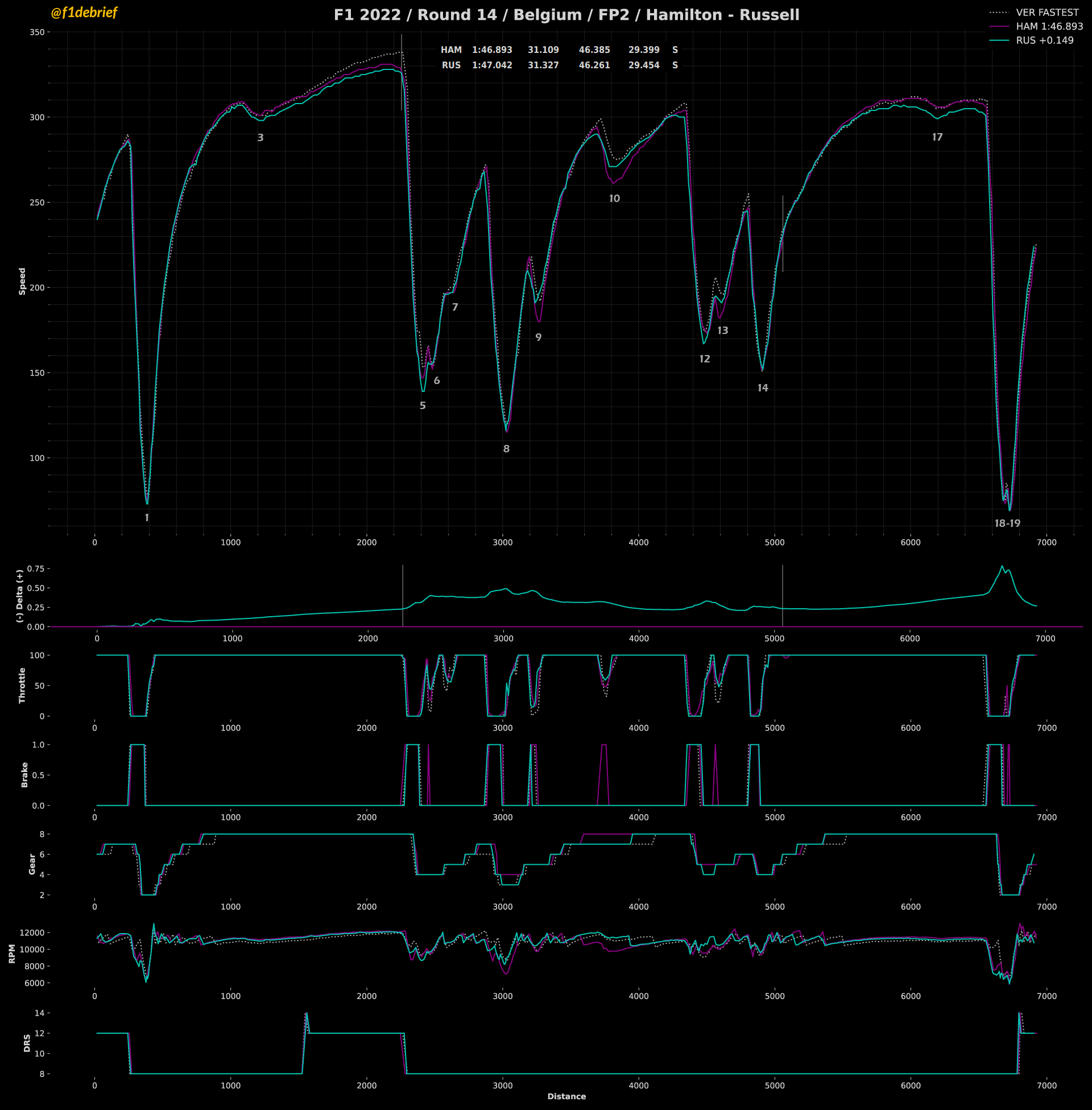Click the turn 8 corner label

point(506,449)
